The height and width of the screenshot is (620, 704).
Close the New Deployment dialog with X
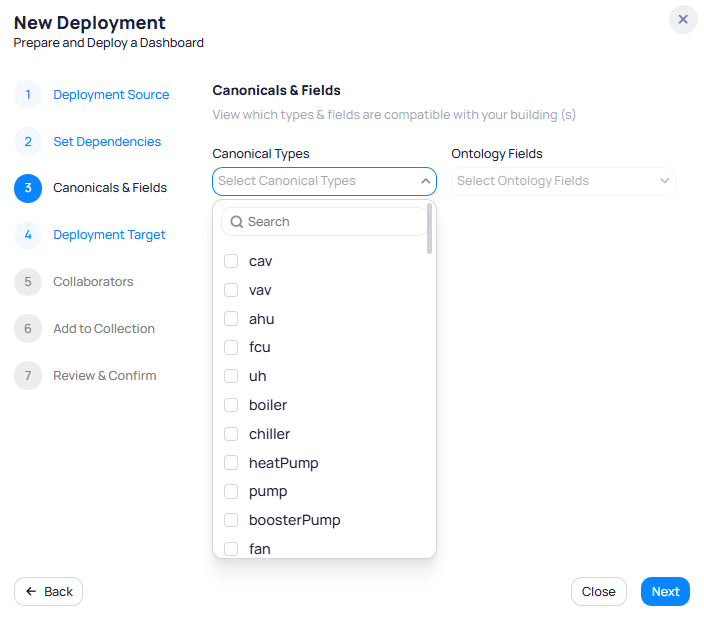click(x=683, y=20)
